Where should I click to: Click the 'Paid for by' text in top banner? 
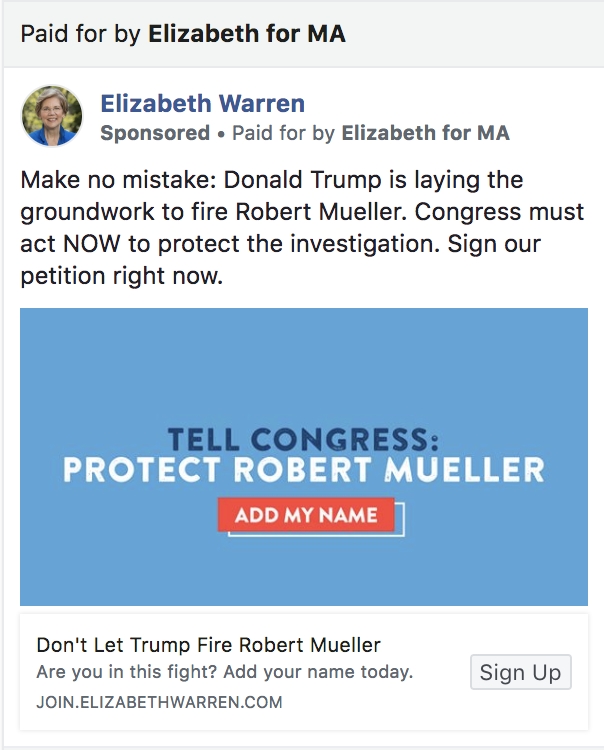point(80,34)
